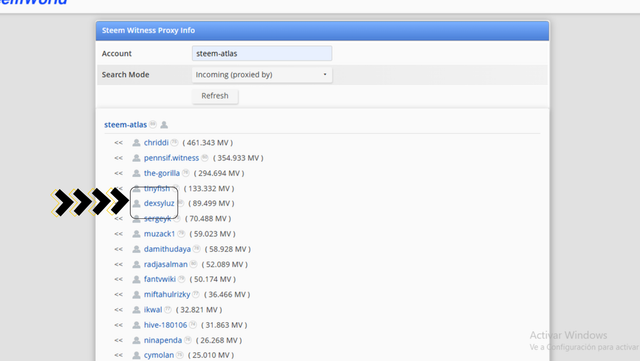640x361 pixels.
Task: Click the user icon beside pennsif.witness
Action: [x=136, y=158]
